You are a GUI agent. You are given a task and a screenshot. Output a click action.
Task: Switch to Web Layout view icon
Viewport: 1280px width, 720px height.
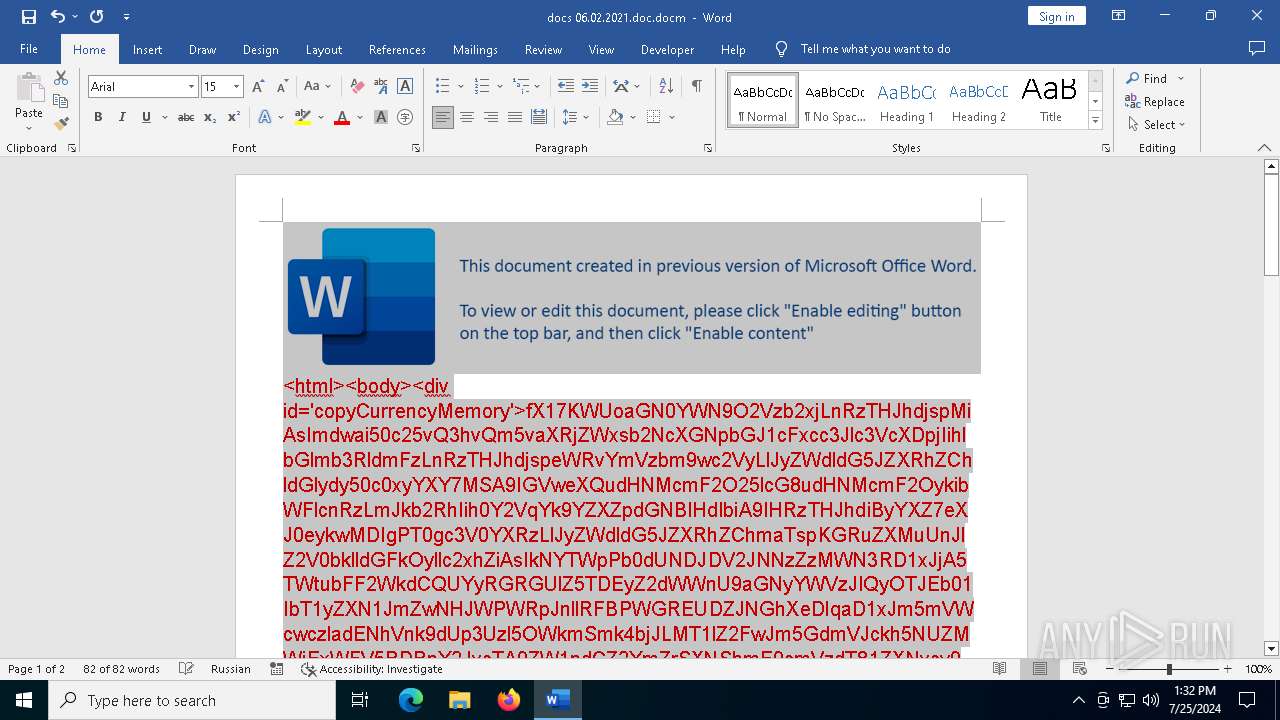1080,669
